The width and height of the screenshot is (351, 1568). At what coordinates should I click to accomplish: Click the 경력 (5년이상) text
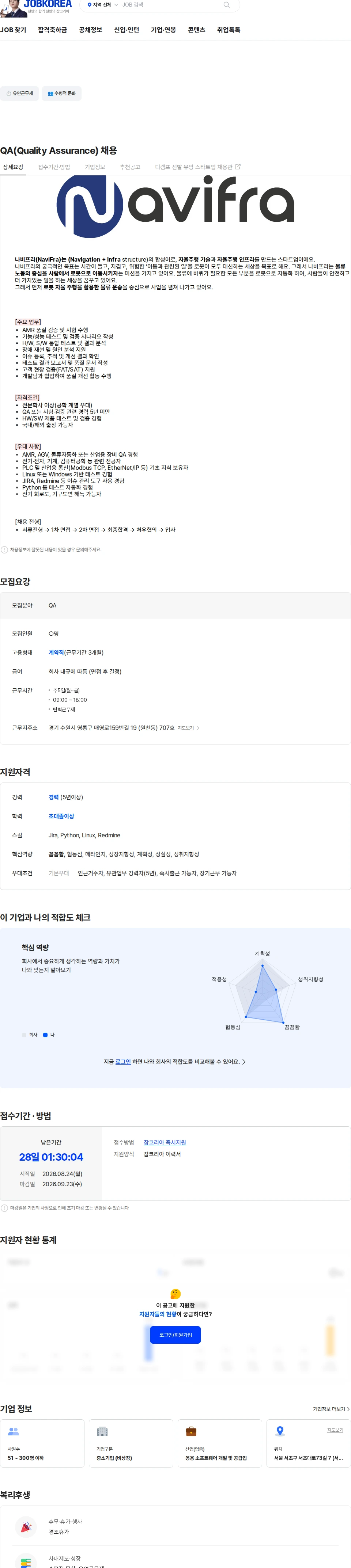tap(66, 798)
